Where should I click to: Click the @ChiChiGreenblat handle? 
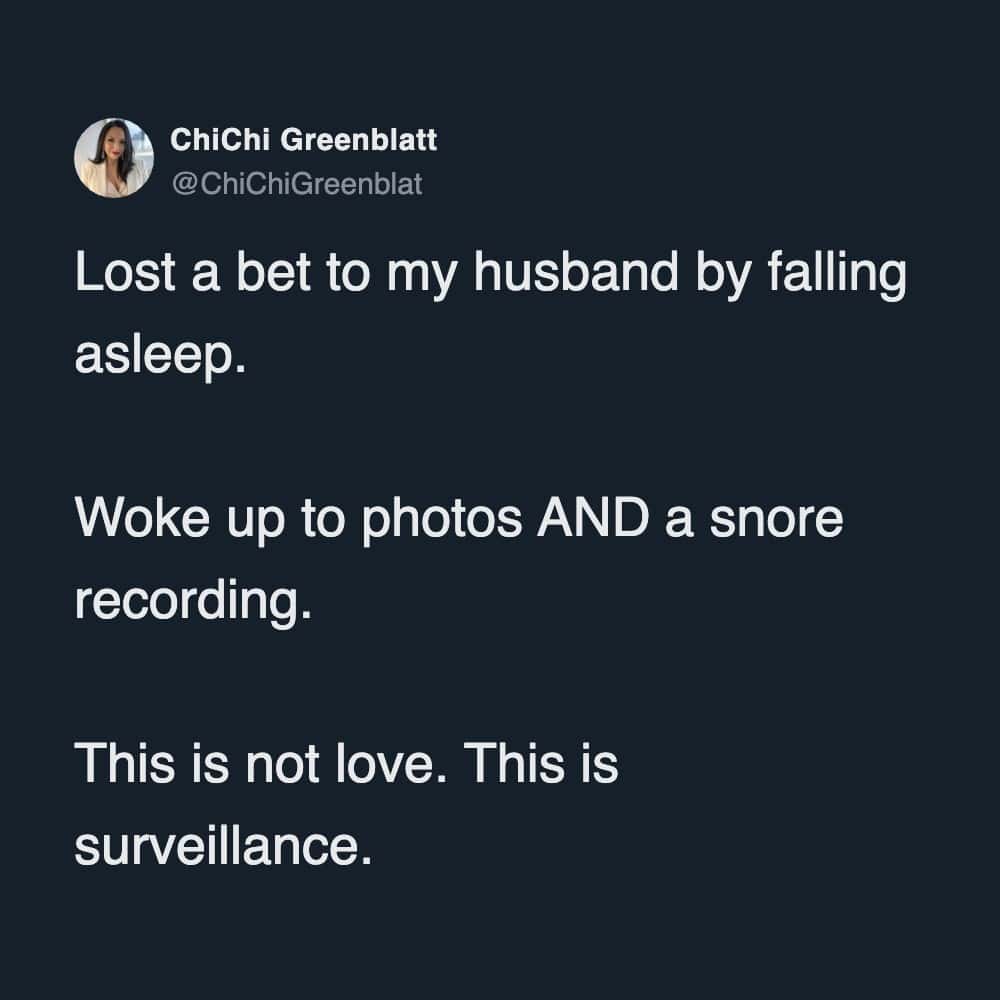click(x=297, y=184)
